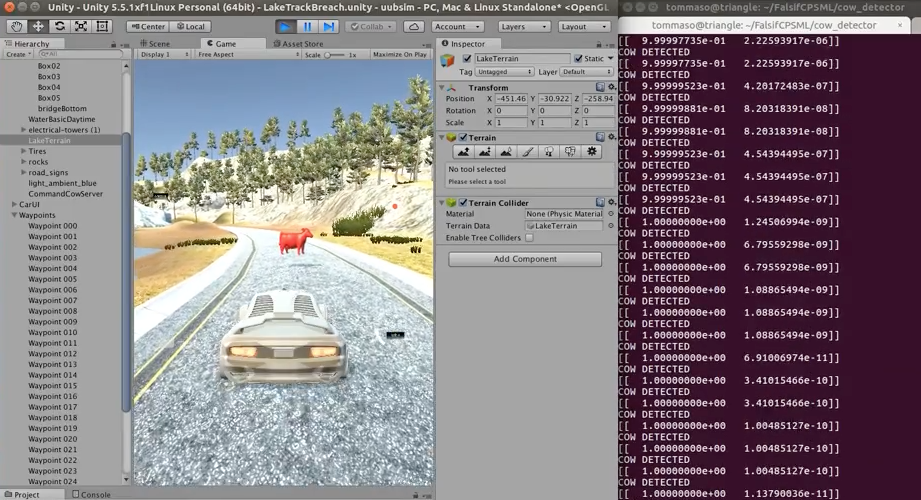Pause the running game

307,26
